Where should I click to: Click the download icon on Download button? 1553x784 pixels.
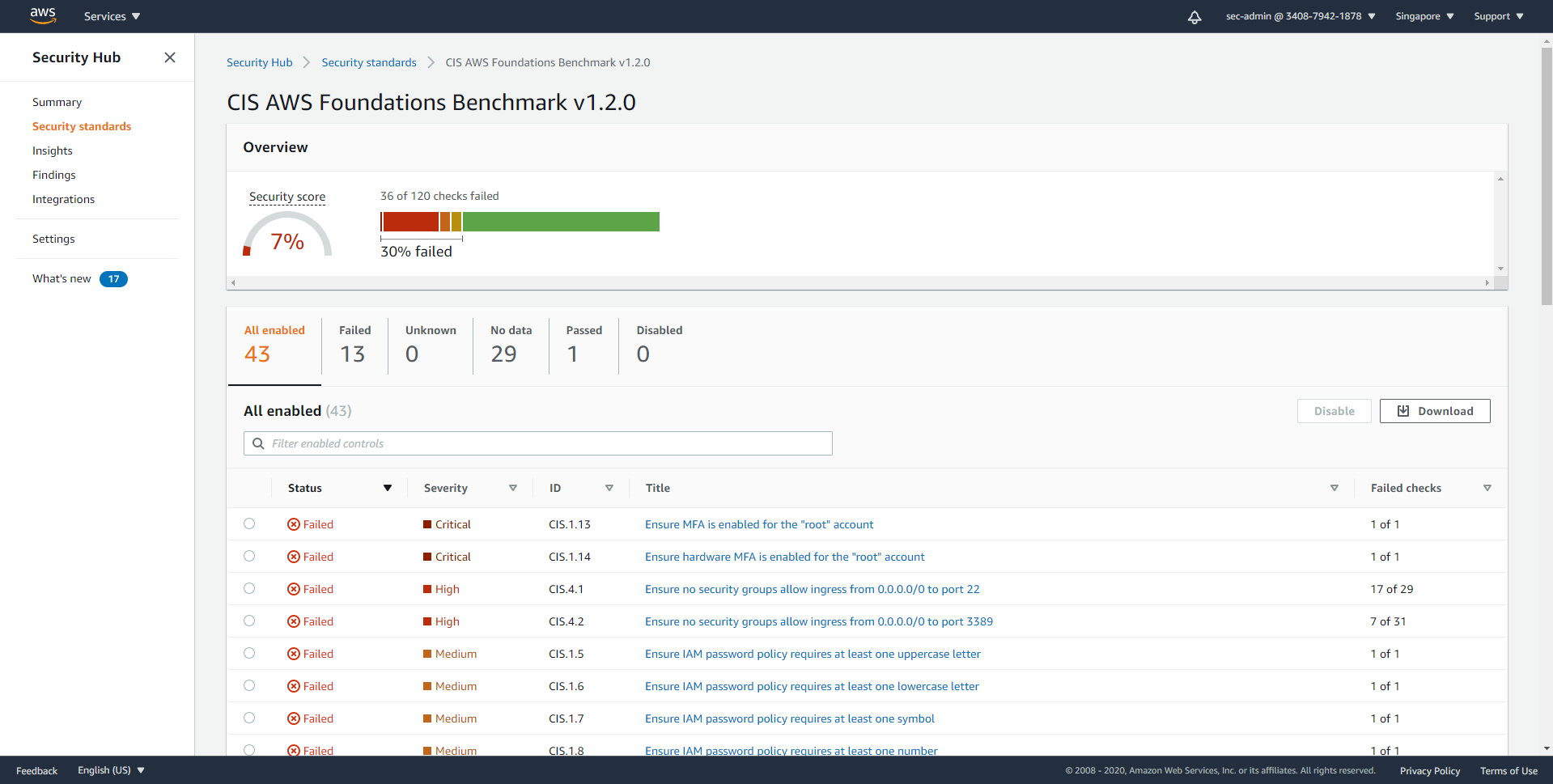[x=1404, y=411]
